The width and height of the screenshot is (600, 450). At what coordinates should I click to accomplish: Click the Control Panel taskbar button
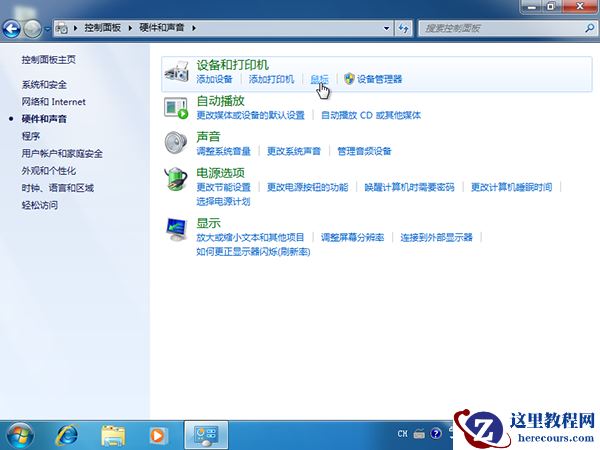tap(206, 435)
